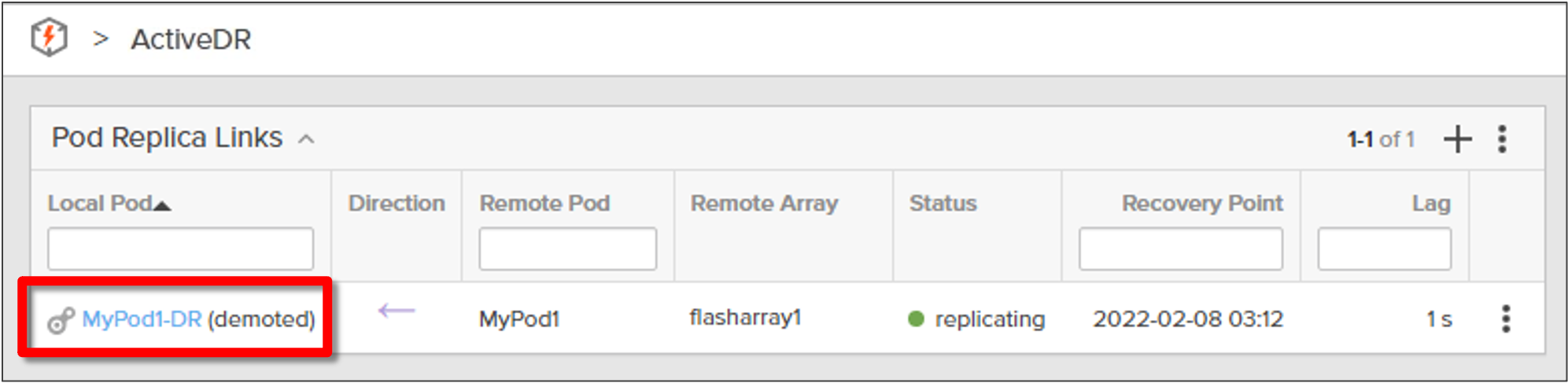Sort by the Status column header
This screenshot has height=383, width=1568.
pyautogui.click(x=943, y=203)
